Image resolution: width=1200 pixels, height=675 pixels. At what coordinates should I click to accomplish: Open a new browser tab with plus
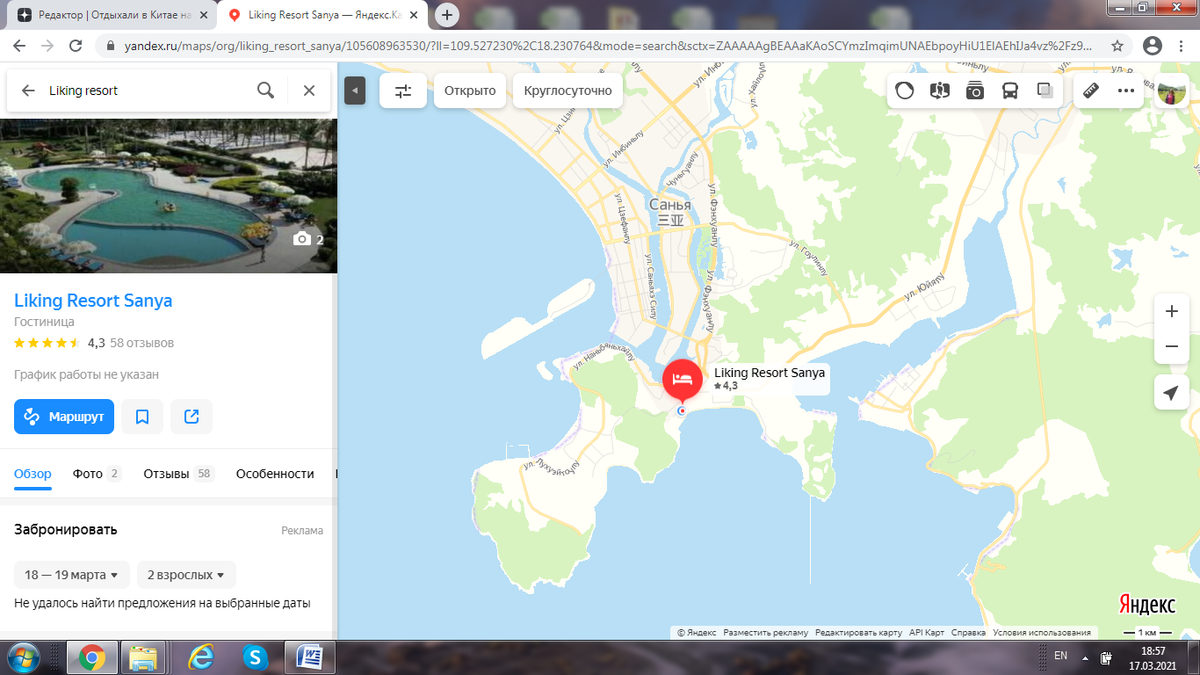[447, 16]
